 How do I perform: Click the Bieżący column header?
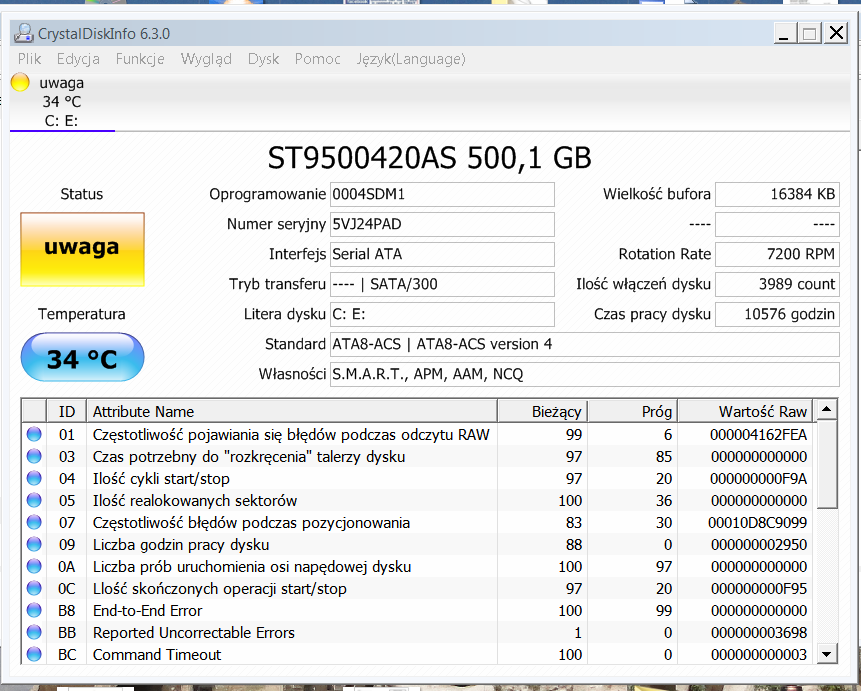click(x=543, y=411)
